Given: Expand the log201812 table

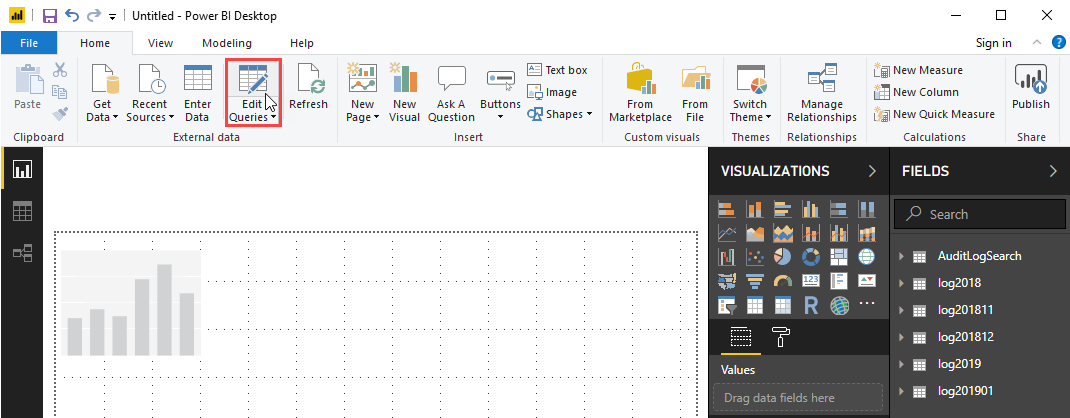Looking at the screenshot, I should 901,338.
